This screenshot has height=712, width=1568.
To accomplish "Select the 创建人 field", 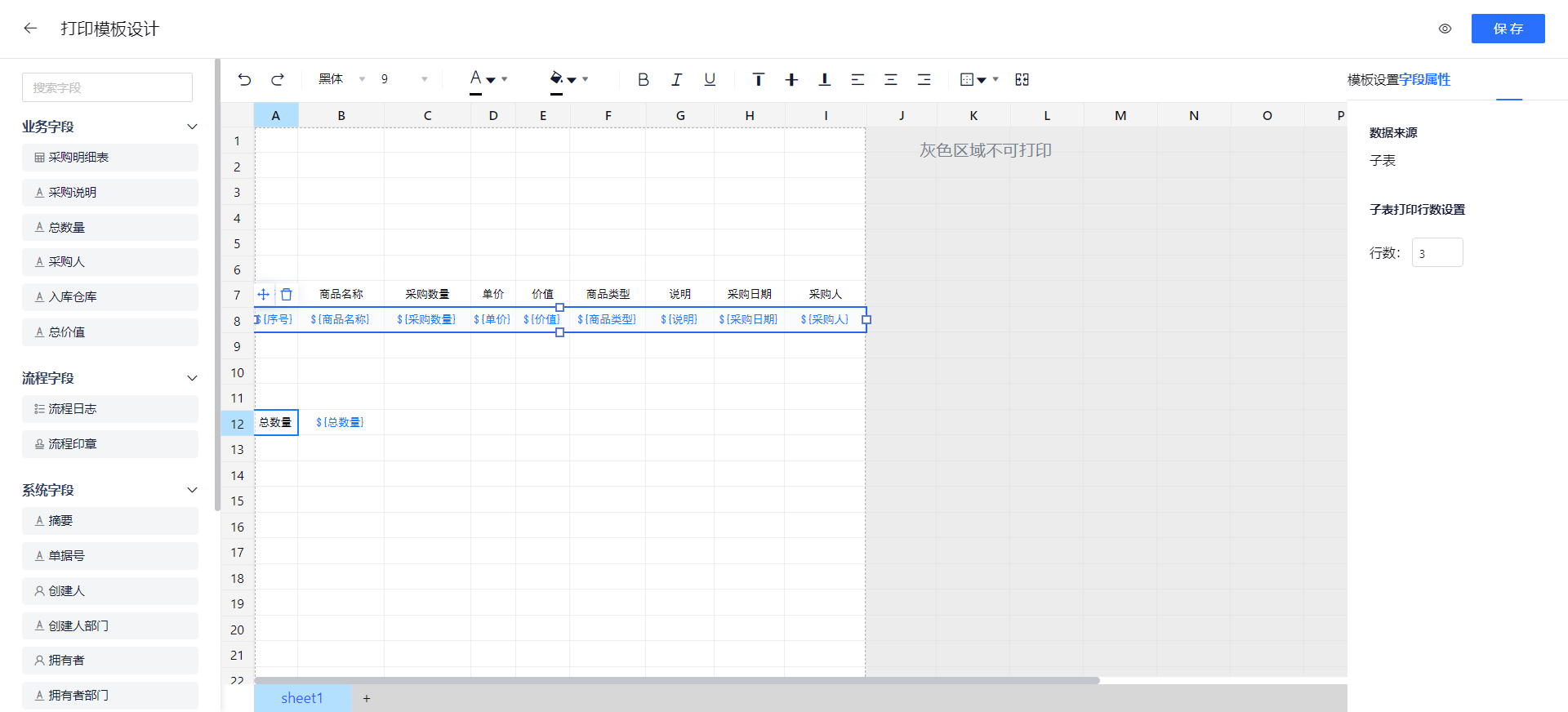I will [x=110, y=591].
